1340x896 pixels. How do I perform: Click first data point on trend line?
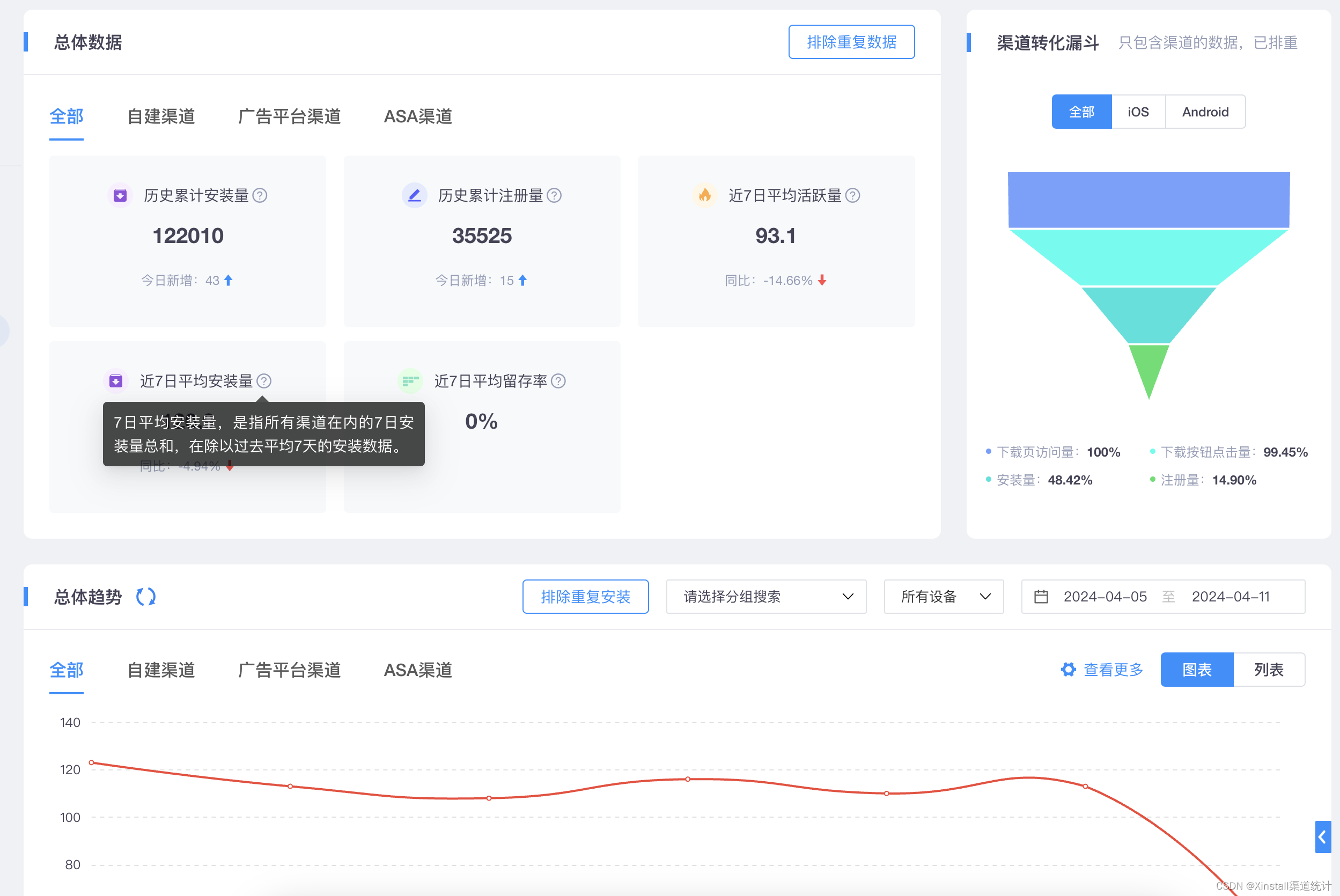click(x=91, y=762)
